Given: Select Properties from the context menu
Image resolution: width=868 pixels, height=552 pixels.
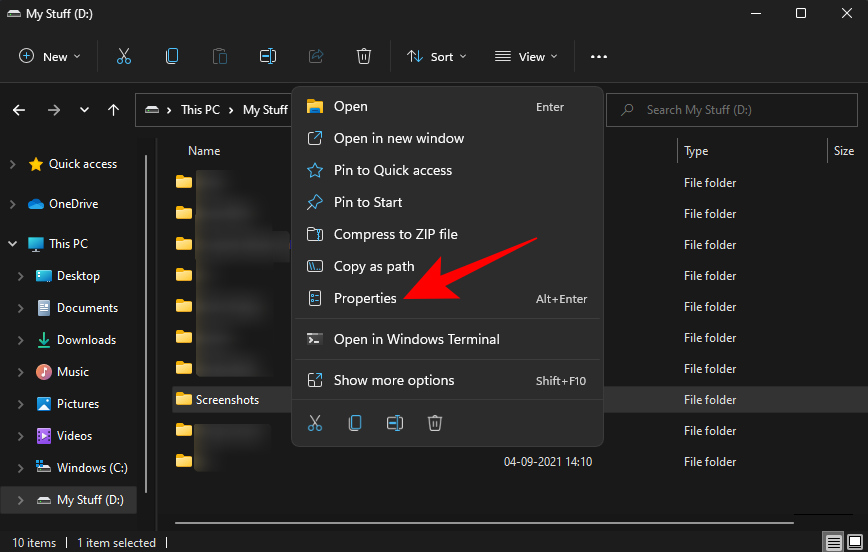Looking at the screenshot, I should click(365, 298).
